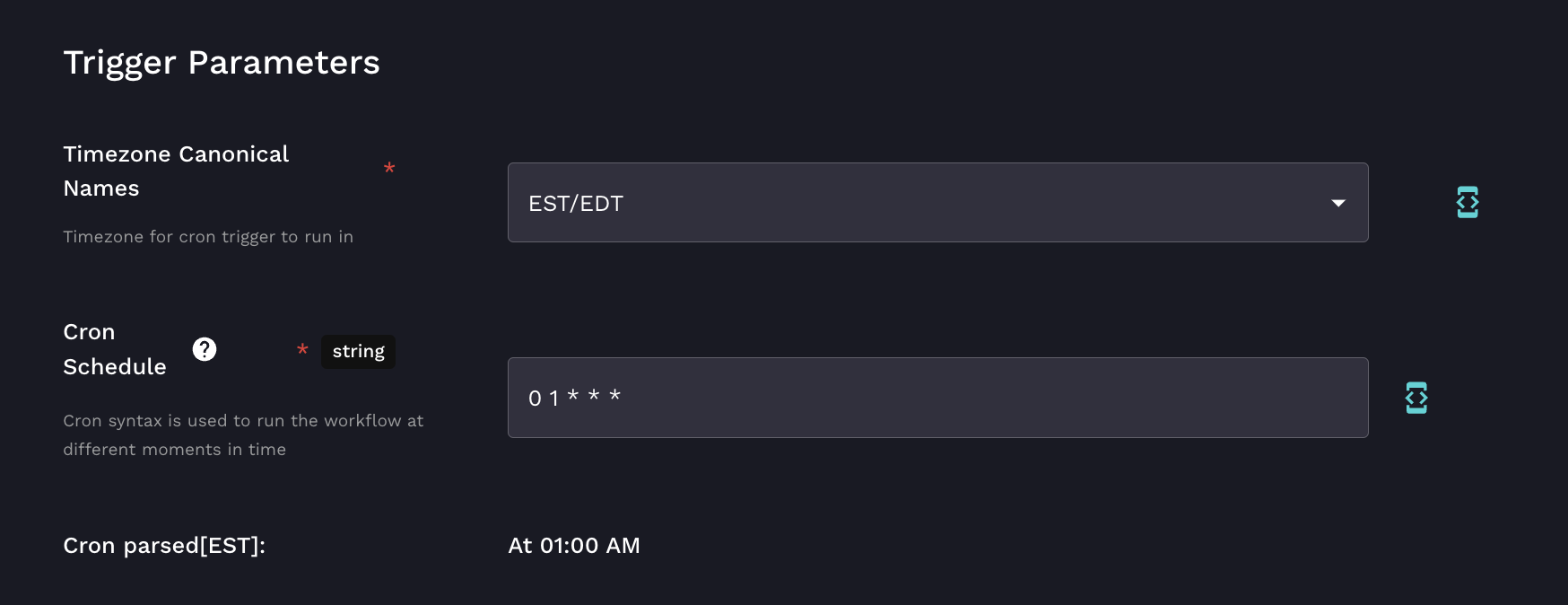
Task: Click 'Timezone for cron trigger to run in' description
Action: pyautogui.click(x=208, y=237)
